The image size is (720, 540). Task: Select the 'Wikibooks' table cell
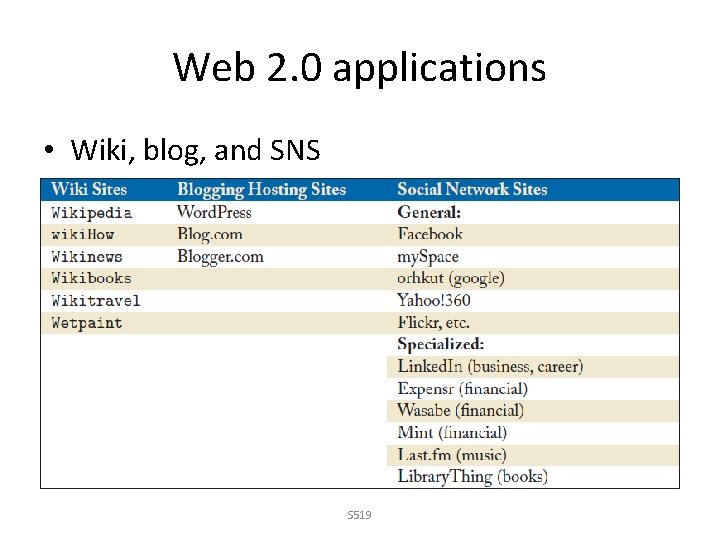point(91,278)
